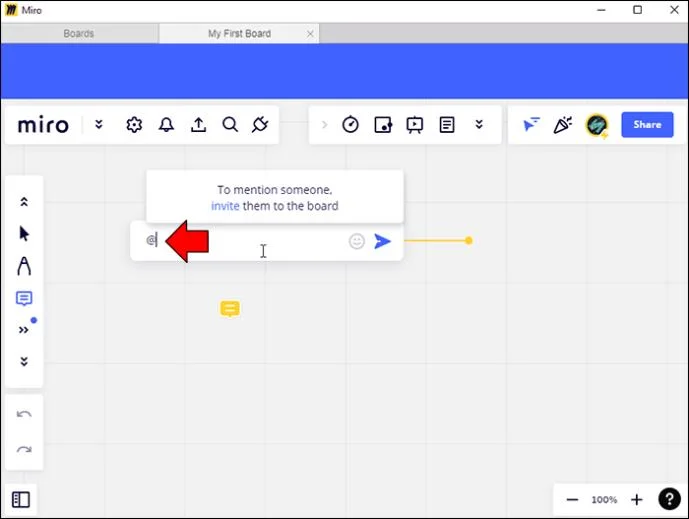Select the My First Board tab
Screen dimensions: 689x519
(x=239, y=34)
